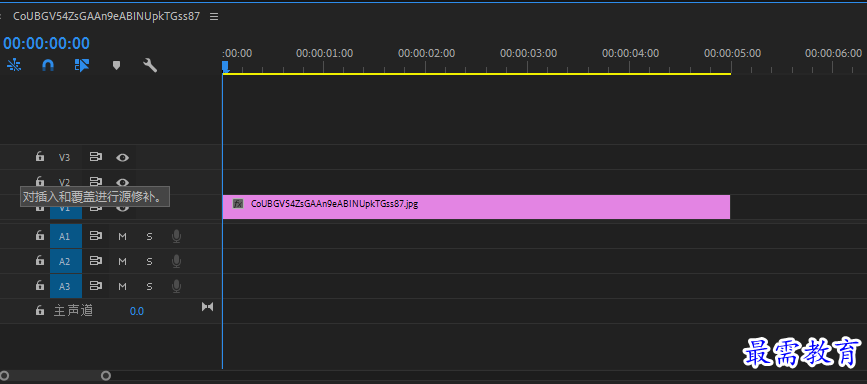Click the right zoom scrollbar handle
This screenshot has height=384, width=867.
tap(106, 376)
